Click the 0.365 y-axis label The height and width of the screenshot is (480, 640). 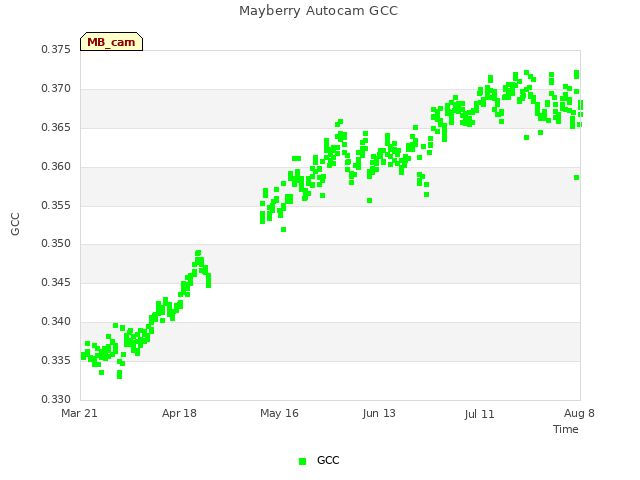56,127
